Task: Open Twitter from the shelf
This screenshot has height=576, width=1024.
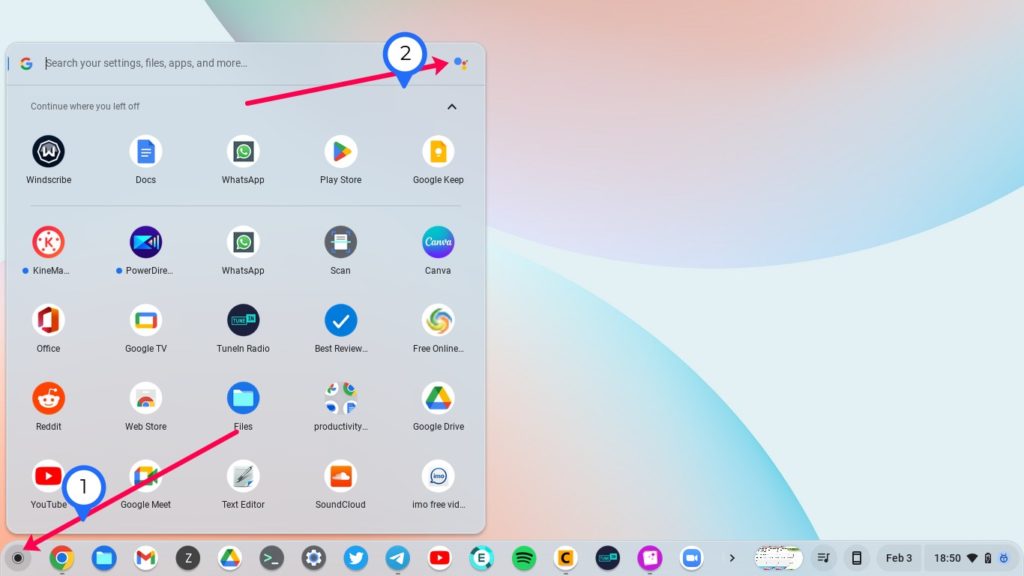Action: click(x=355, y=558)
